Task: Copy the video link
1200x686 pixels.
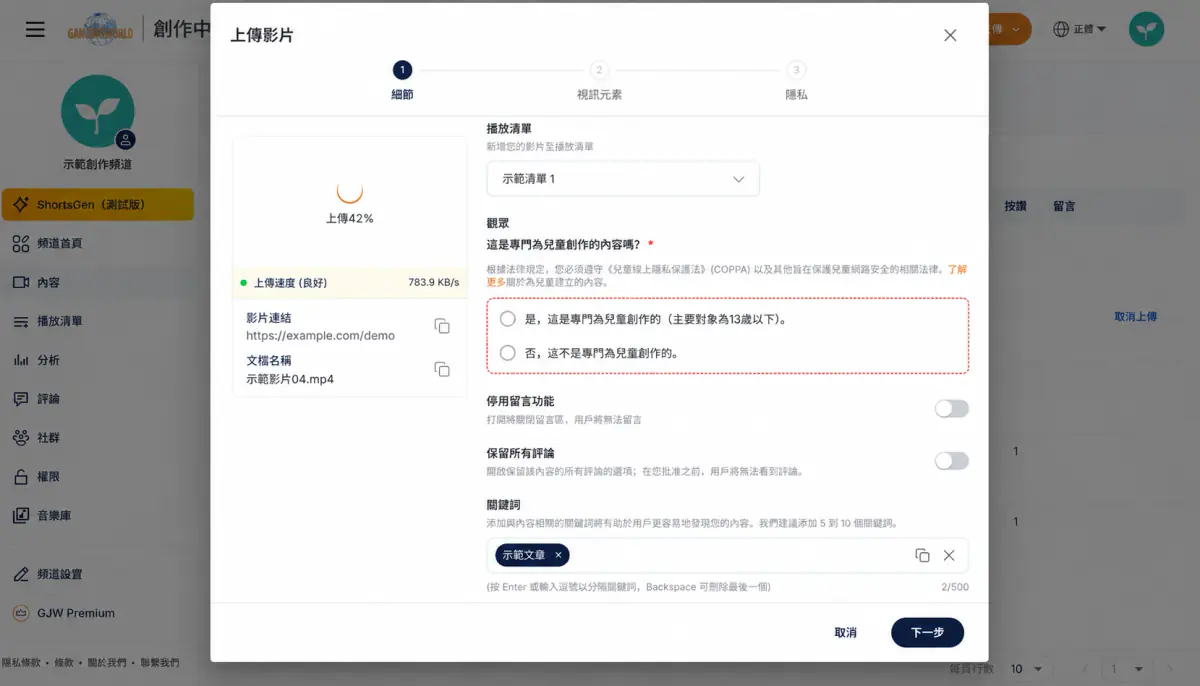Action: point(442,326)
